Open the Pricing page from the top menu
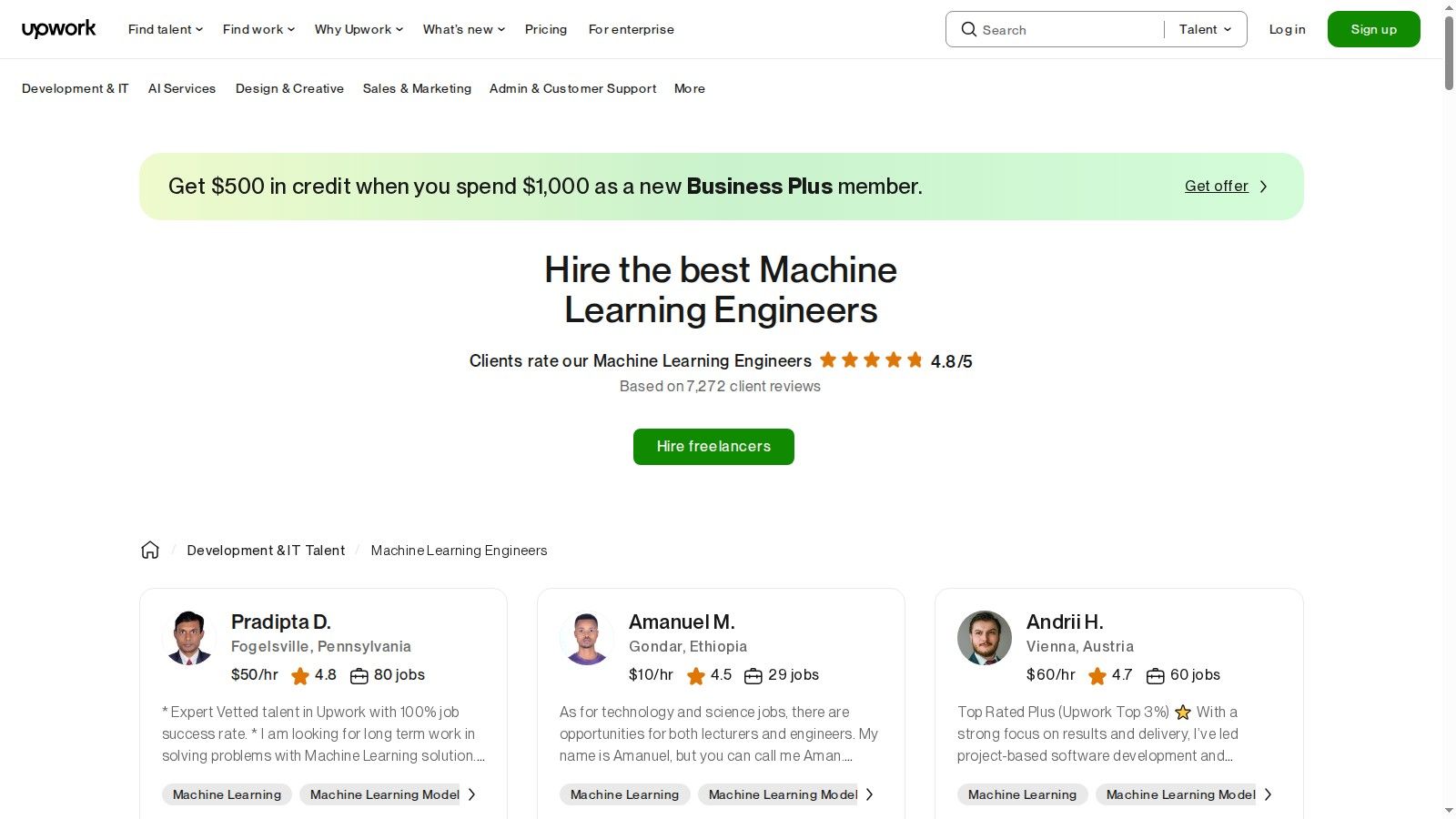Image resolution: width=1456 pixels, height=819 pixels. coord(545,29)
